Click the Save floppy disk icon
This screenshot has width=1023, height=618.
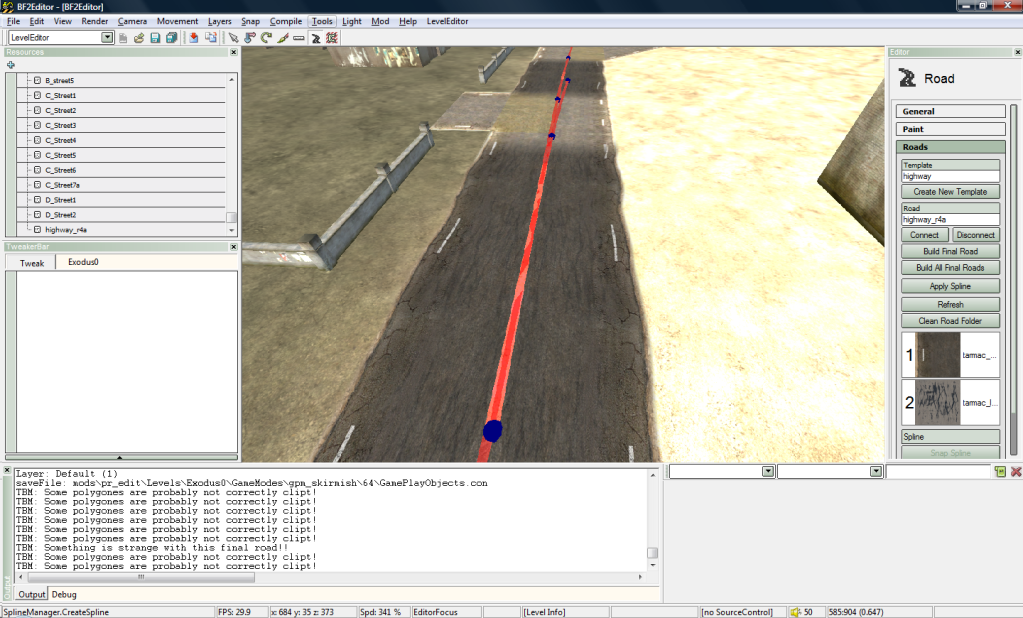155,38
